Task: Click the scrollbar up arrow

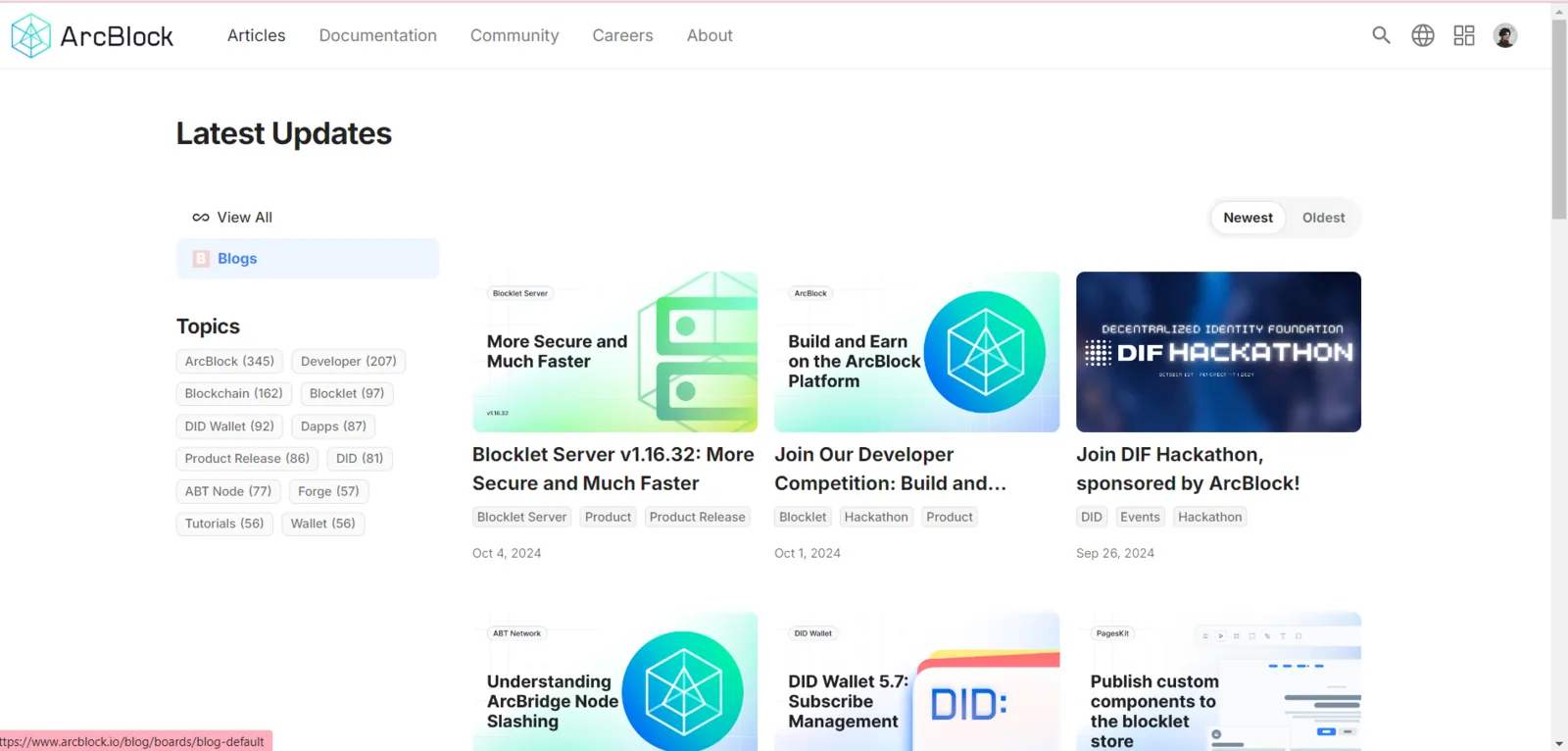Action: click(x=1559, y=11)
